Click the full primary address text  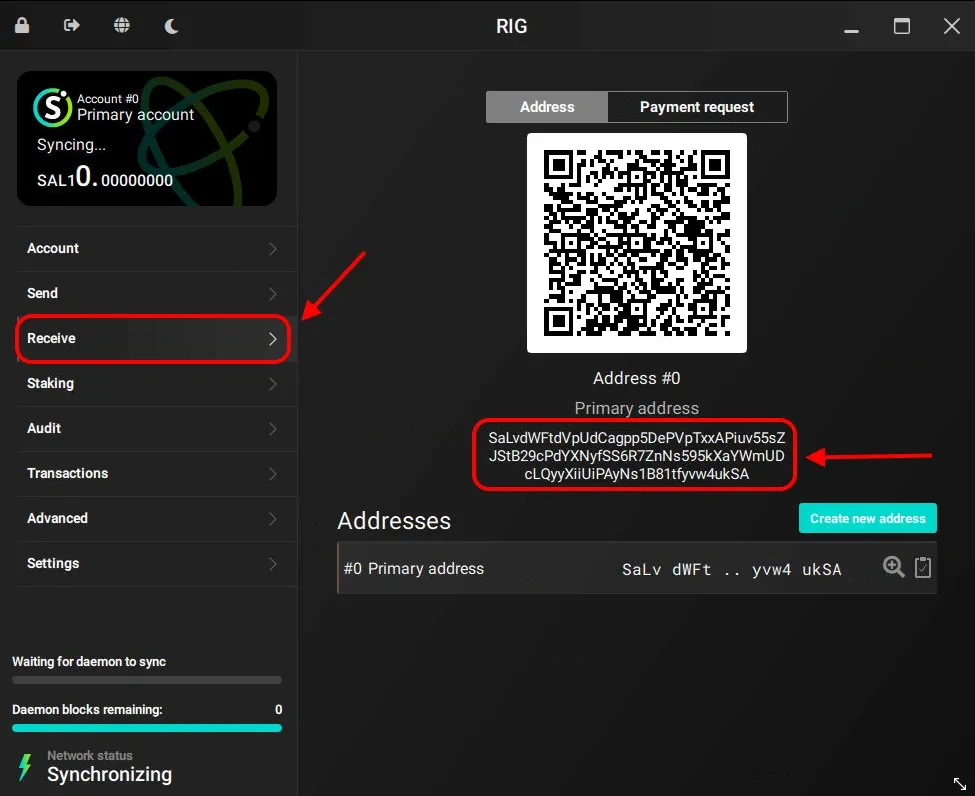tap(636, 456)
